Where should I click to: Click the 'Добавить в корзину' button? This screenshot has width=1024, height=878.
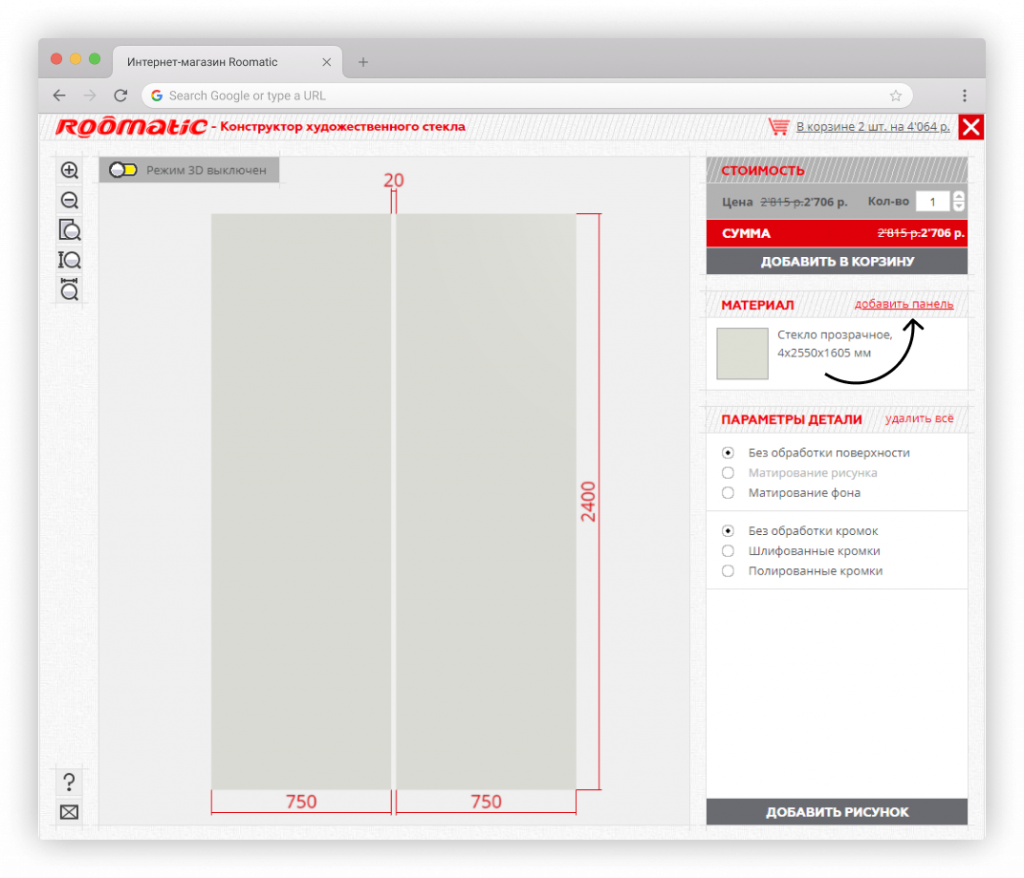point(836,262)
